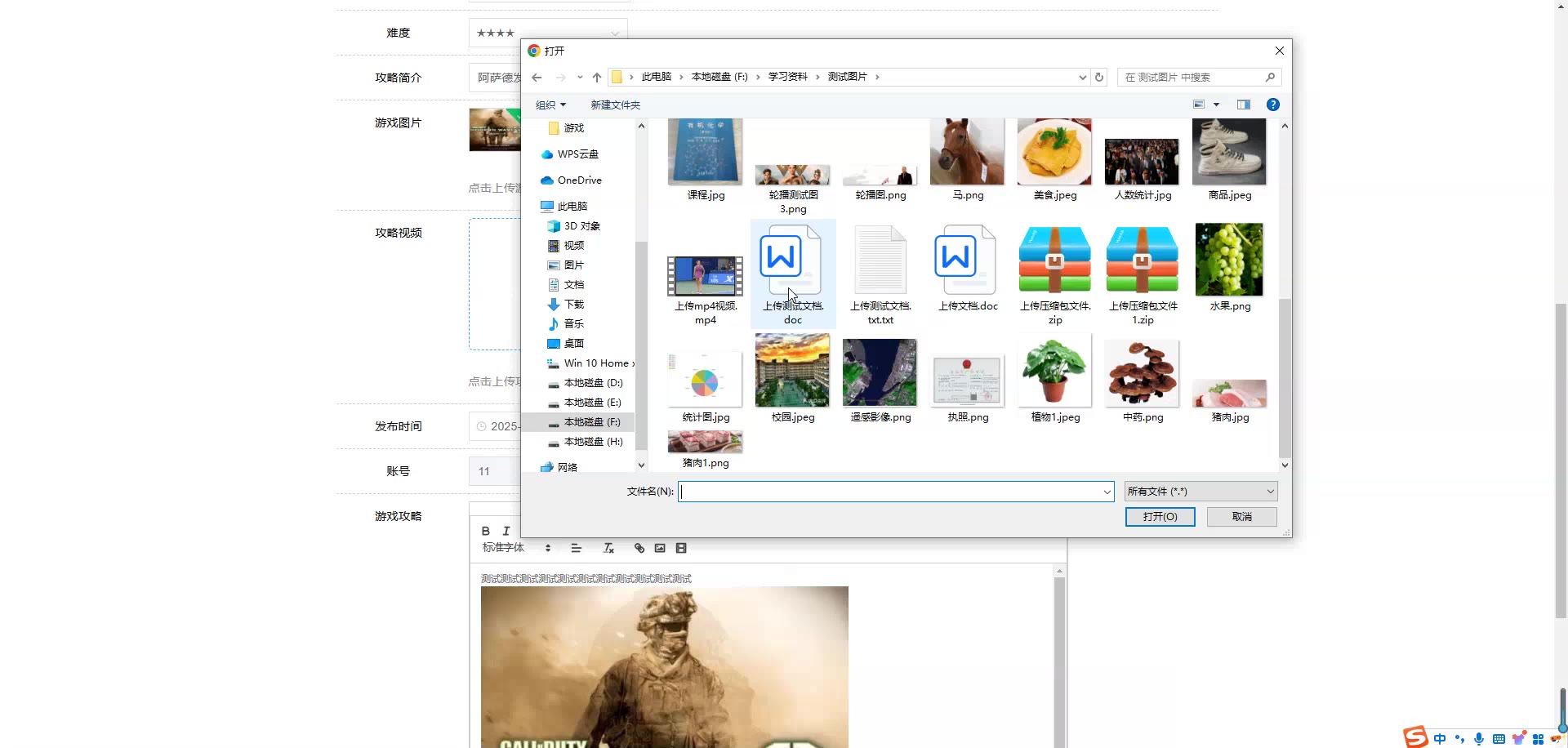
Task: Select 本地磁盘 (H:) drive
Action: pyautogui.click(x=585, y=442)
